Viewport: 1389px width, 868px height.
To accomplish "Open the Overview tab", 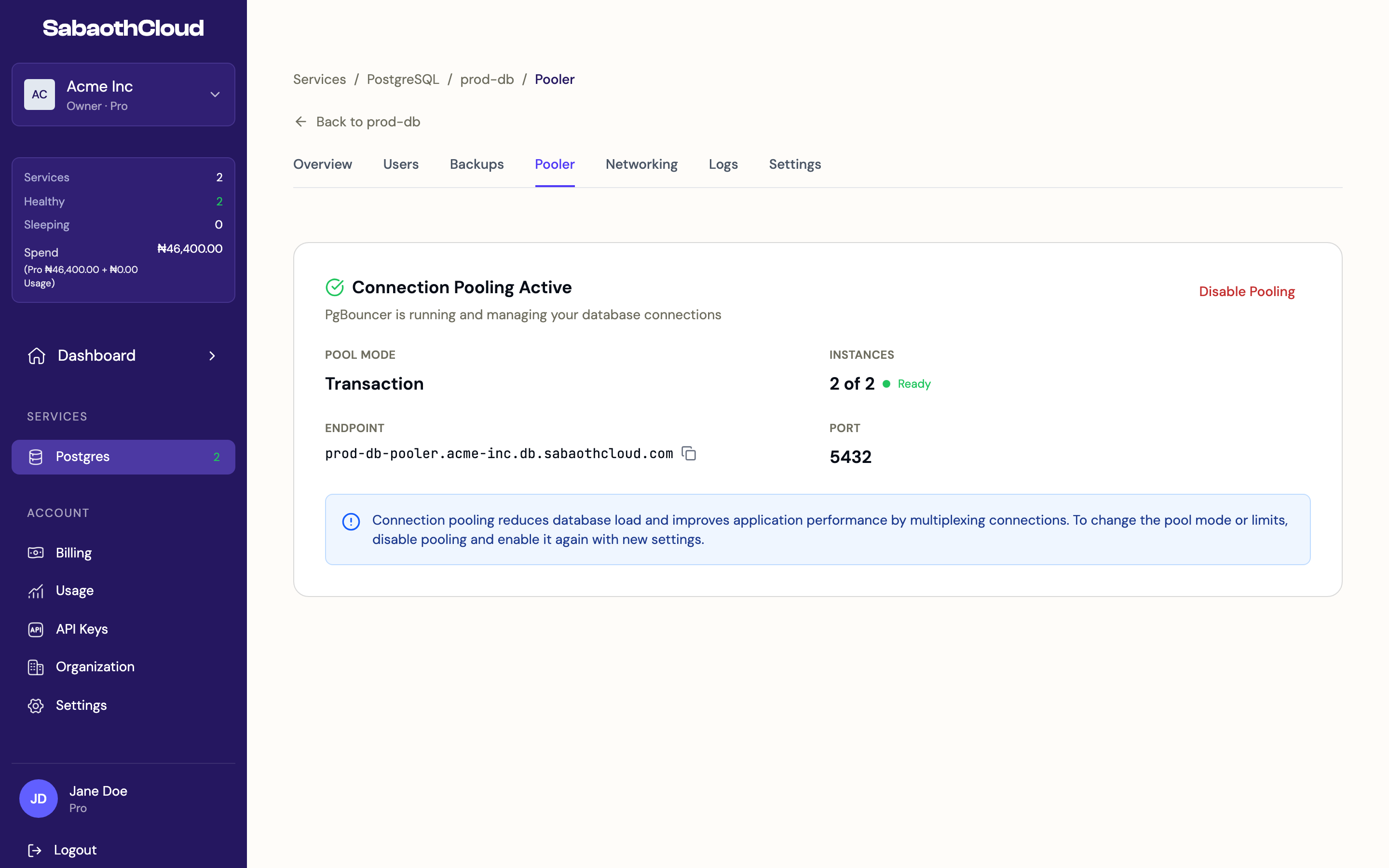I will (323, 164).
